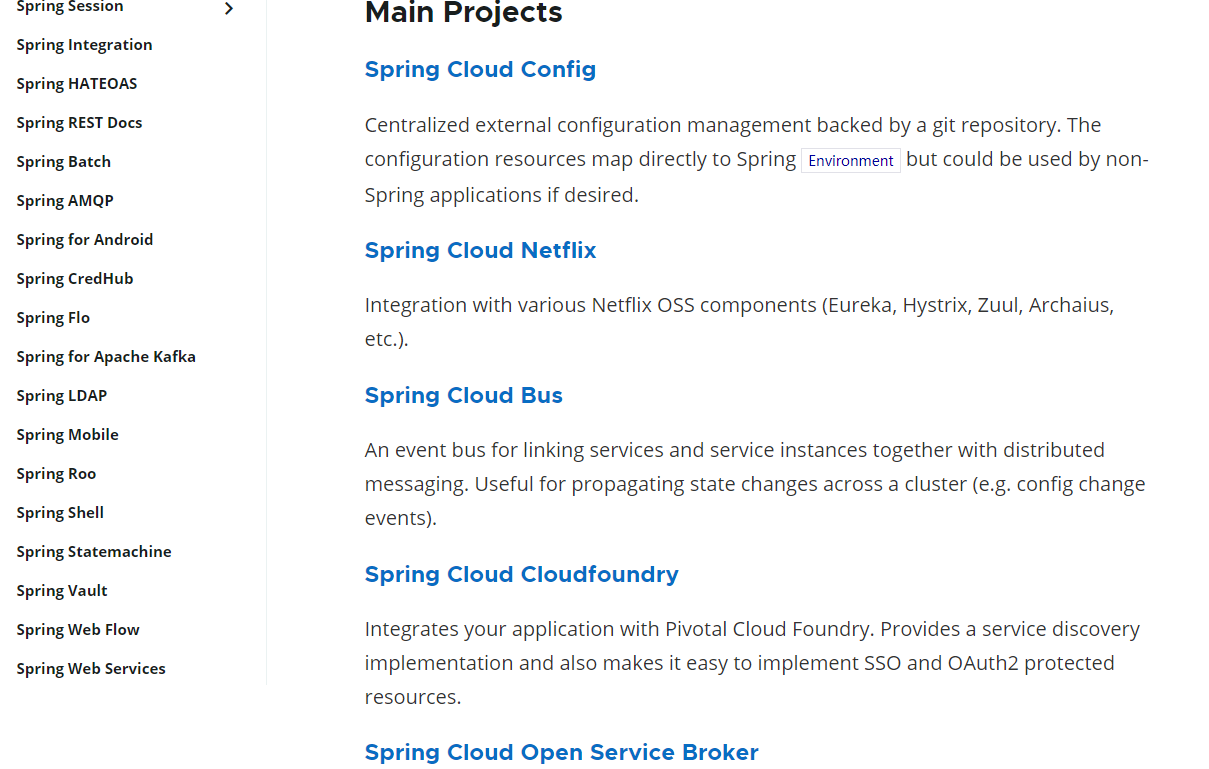This screenshot has height=769, width=1209.
Task: Open Spring for Android sidebar link
Action: point(85,240)
